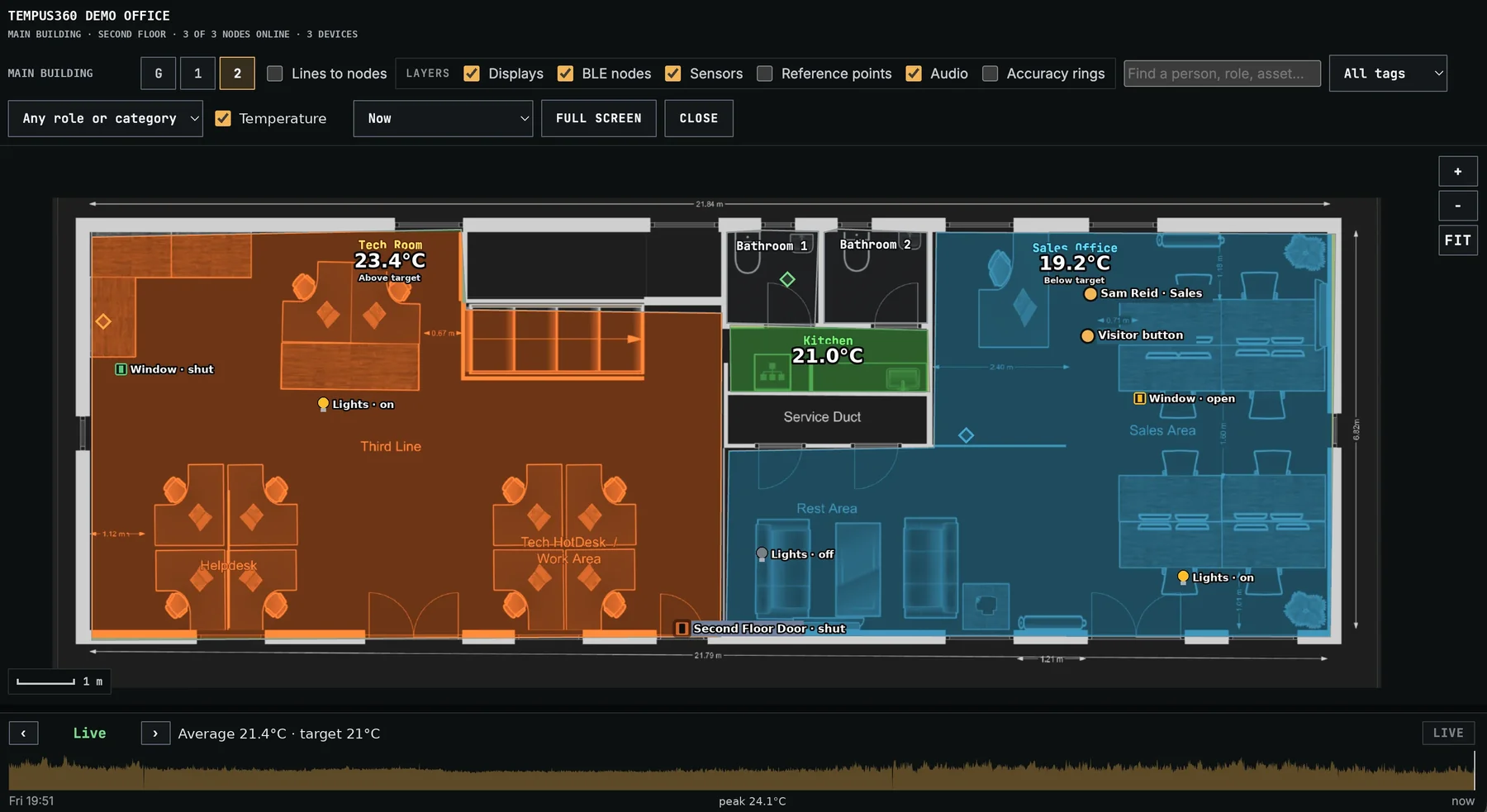The width and height of the screenshot is (1487, 812).
Task: Switch to floor 1
Action: click(x=198, y=74)
